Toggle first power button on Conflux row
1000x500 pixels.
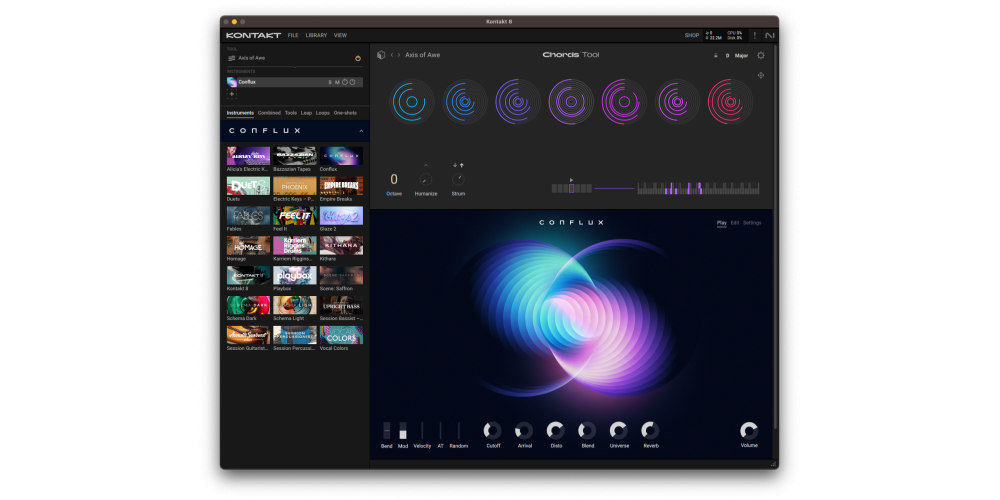(x=345, y=82)
